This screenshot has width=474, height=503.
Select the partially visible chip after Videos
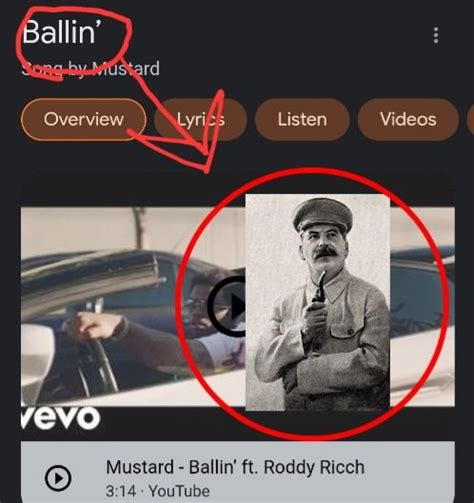point(471,119)
